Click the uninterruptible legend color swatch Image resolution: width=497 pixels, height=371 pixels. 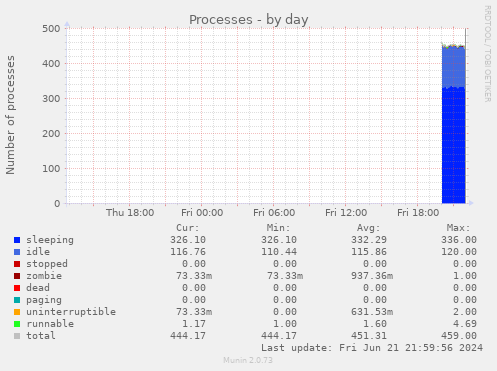pos(17,312)
